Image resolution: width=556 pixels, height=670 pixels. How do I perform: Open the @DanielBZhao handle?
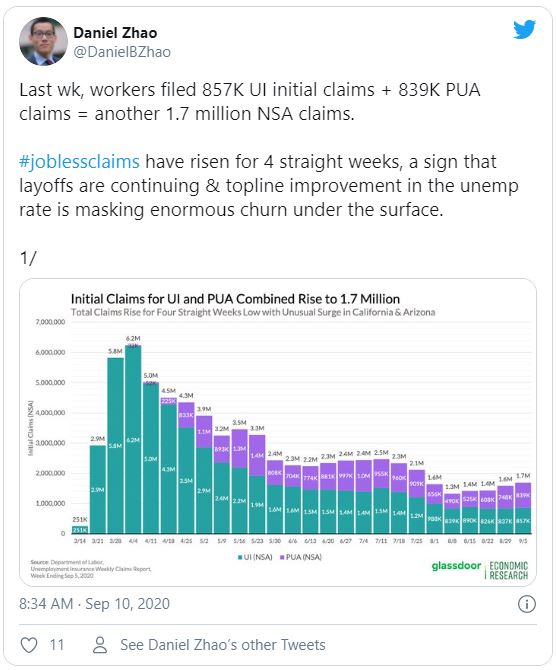122,52
